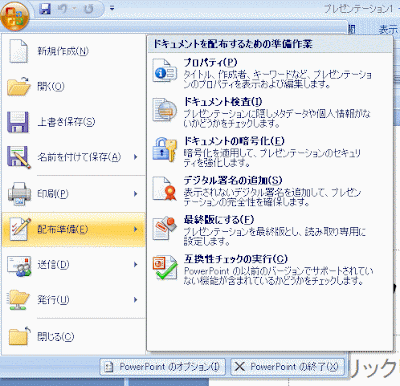Click the options icon in the PowerPoint のオプション button
Screen dimensions: 400x386
point(109,367)
